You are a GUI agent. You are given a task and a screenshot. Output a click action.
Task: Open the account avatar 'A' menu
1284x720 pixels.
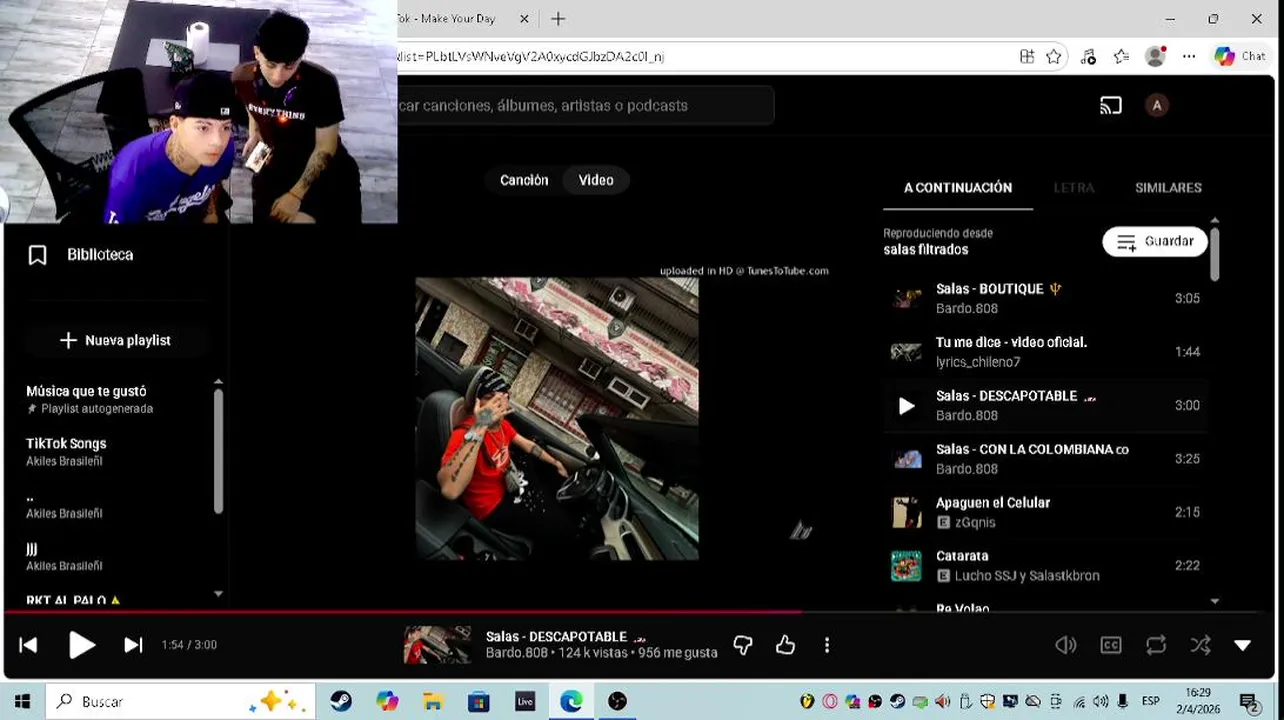coord(1157,105)
